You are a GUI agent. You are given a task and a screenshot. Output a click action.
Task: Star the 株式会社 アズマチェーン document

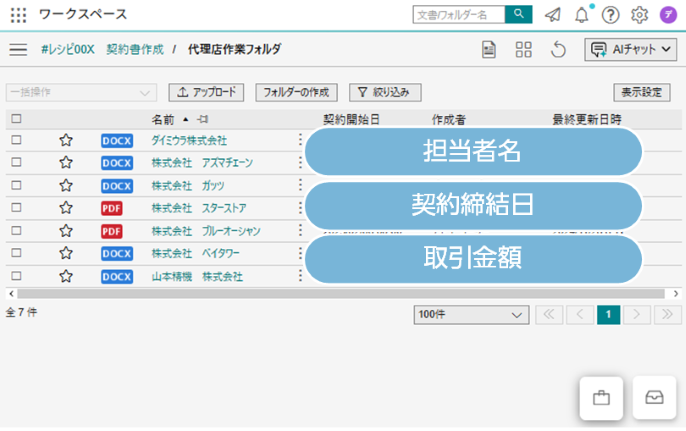coord(66,163)
